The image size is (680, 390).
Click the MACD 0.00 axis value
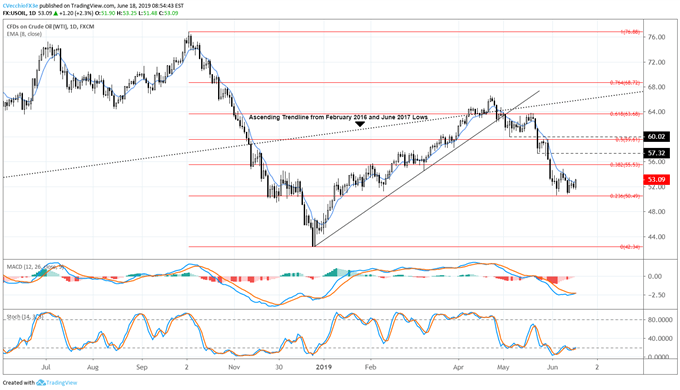(x=655, y=276)
